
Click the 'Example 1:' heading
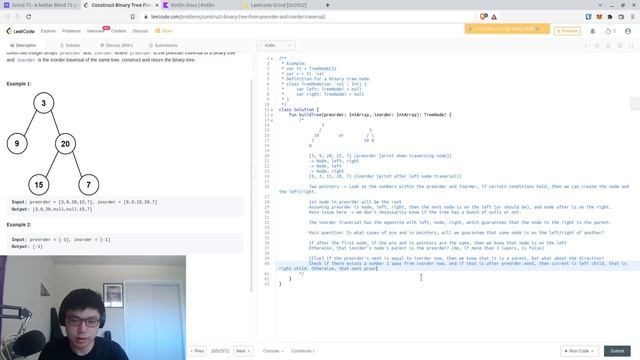click(19, 84)
